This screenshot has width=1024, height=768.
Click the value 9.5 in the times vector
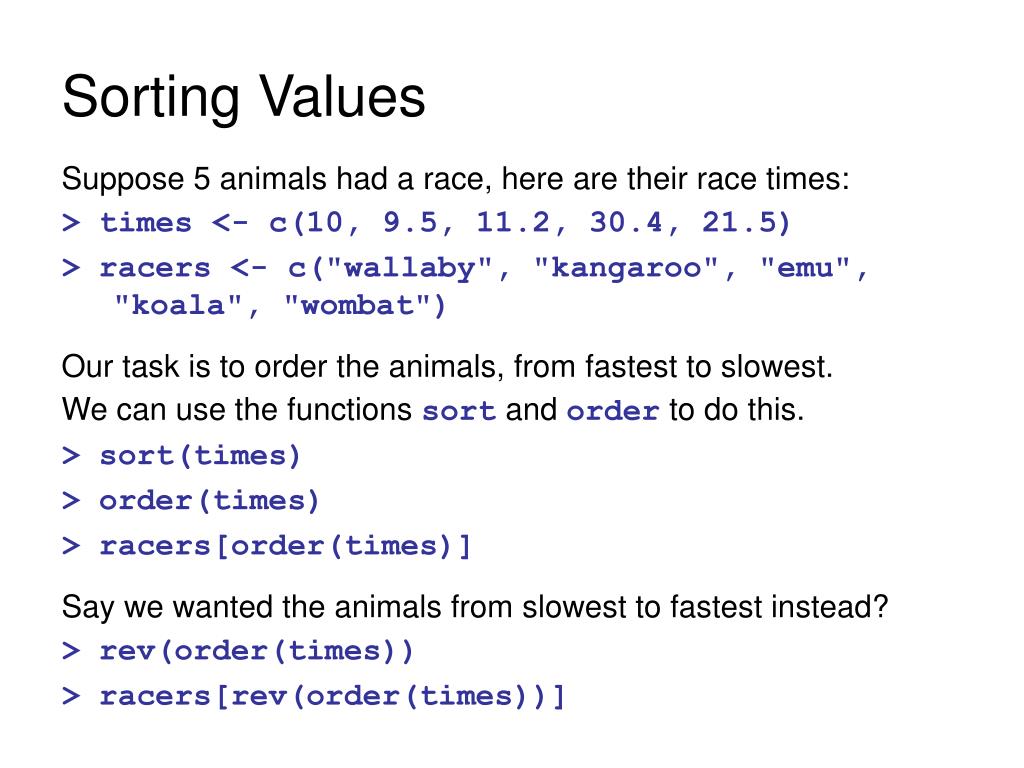tap(410, 222)
